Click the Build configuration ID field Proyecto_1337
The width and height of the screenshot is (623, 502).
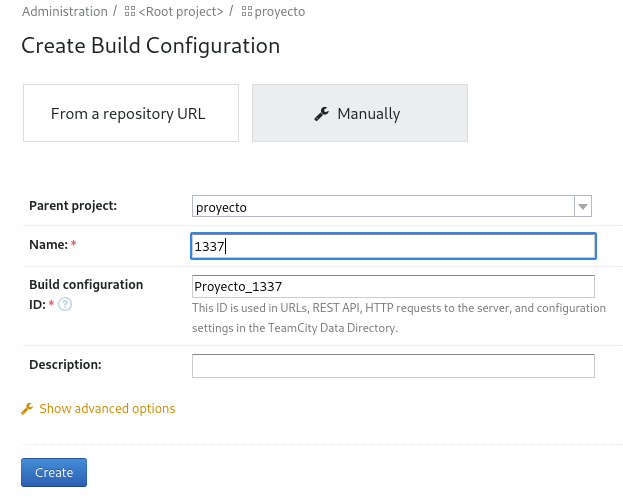click(393, 286)
